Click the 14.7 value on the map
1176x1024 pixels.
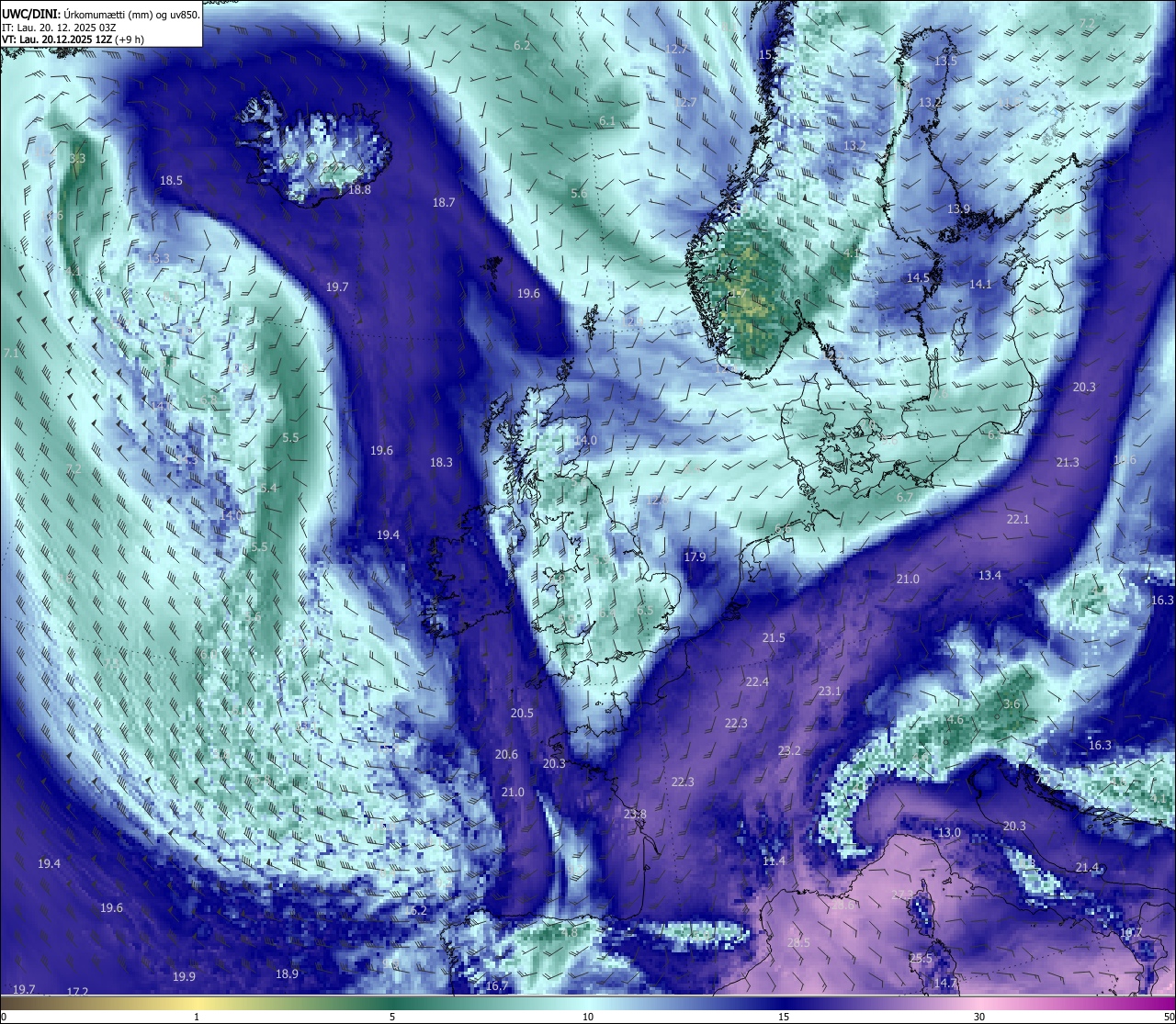click(944, 984)
